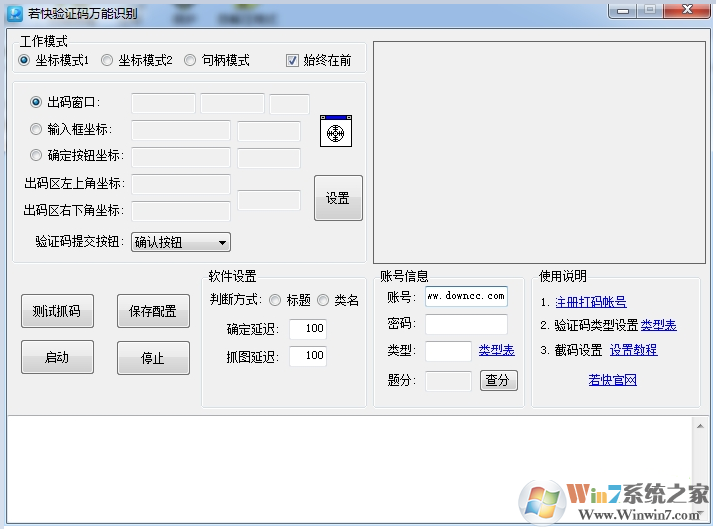
Task: Close the 若快验证码万能识别 window
Action: point(687,10)
